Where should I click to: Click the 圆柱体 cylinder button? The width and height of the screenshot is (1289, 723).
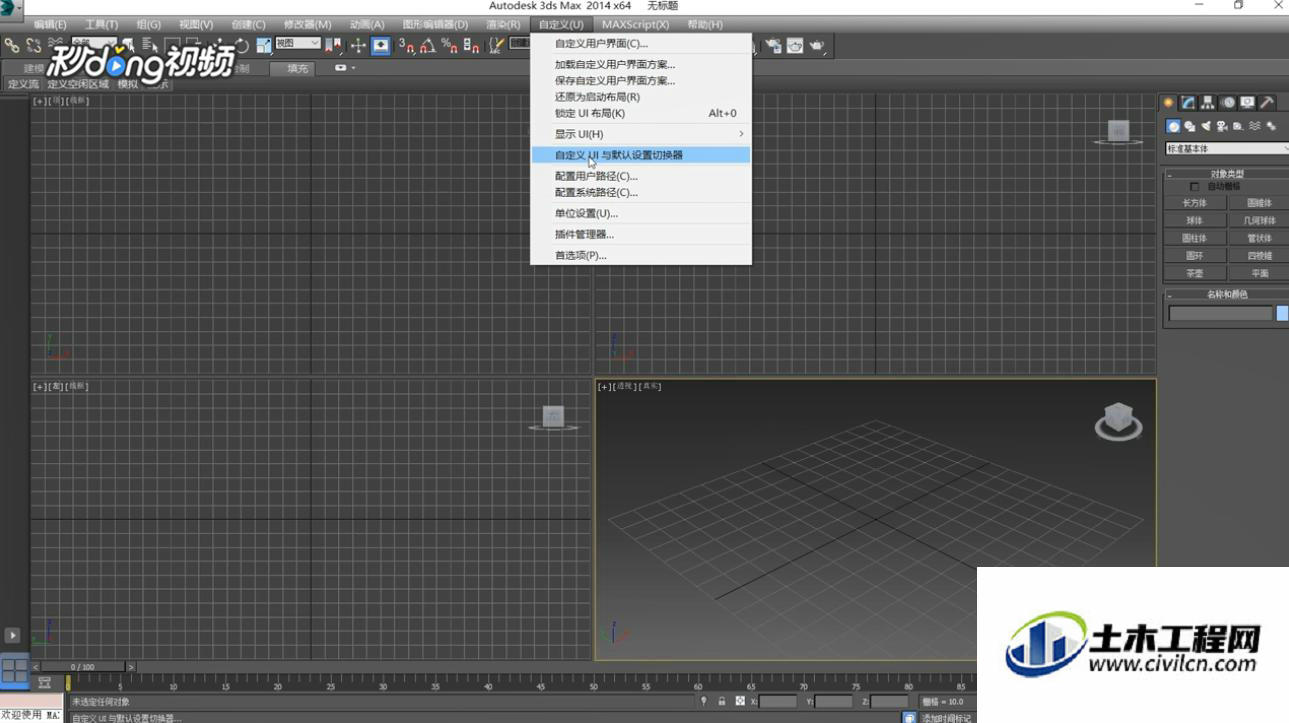1194,238
